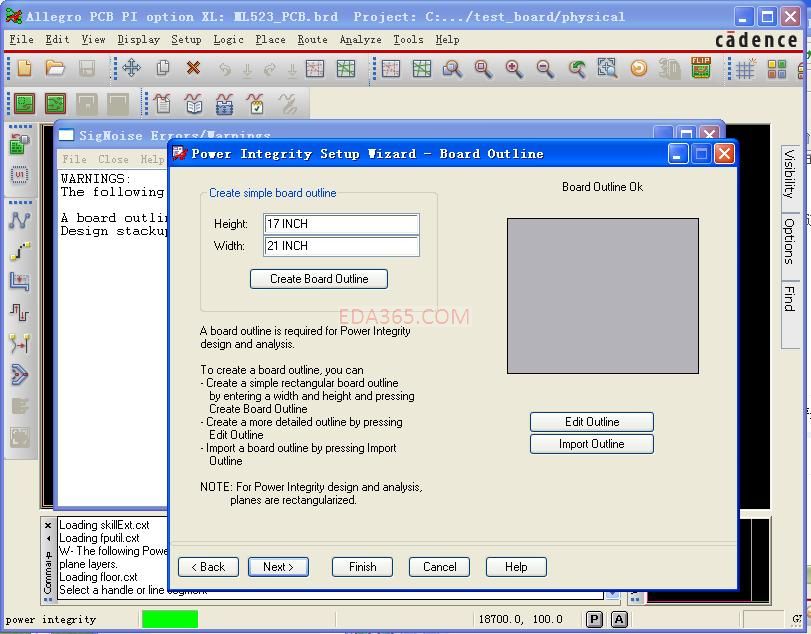Open the Display menu
The image size is (811, 634).
click(x=138, y=39)
